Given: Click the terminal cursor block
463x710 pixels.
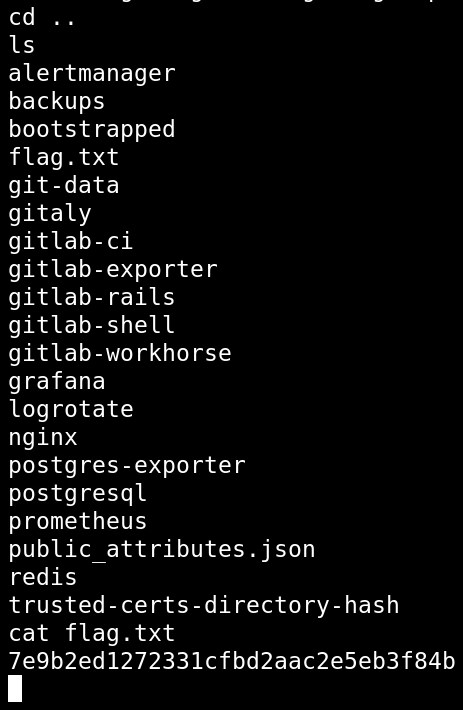Looking at the screenshot, I should [x=15, y=689].
